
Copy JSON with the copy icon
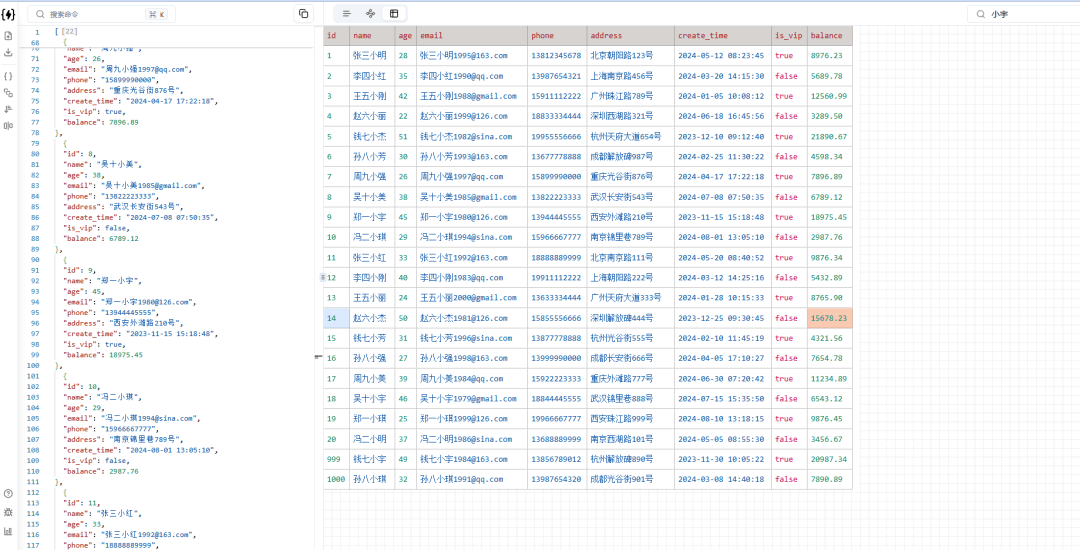[303, 14]
